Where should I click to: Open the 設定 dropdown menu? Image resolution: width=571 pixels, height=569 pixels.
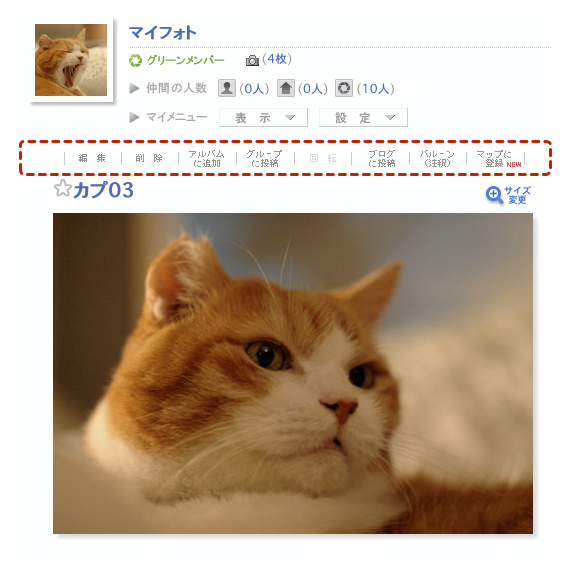tap(363, 118)
